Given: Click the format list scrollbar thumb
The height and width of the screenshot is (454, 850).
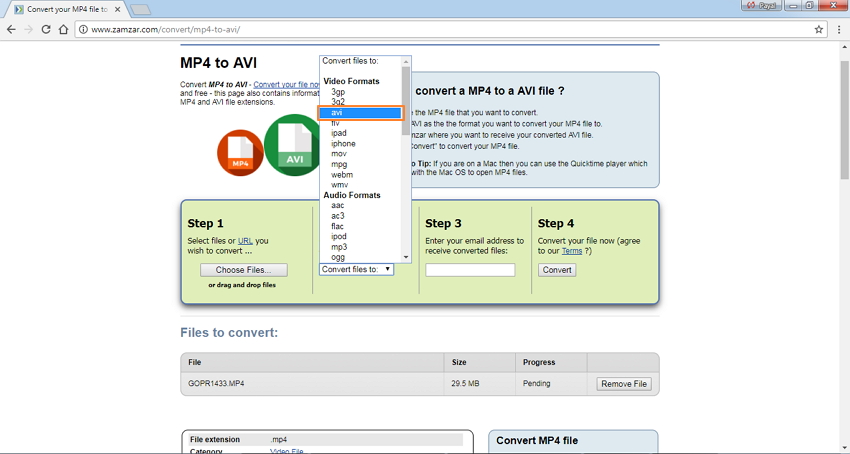Looking at the screenshot, I should click(x=405, y=100).
